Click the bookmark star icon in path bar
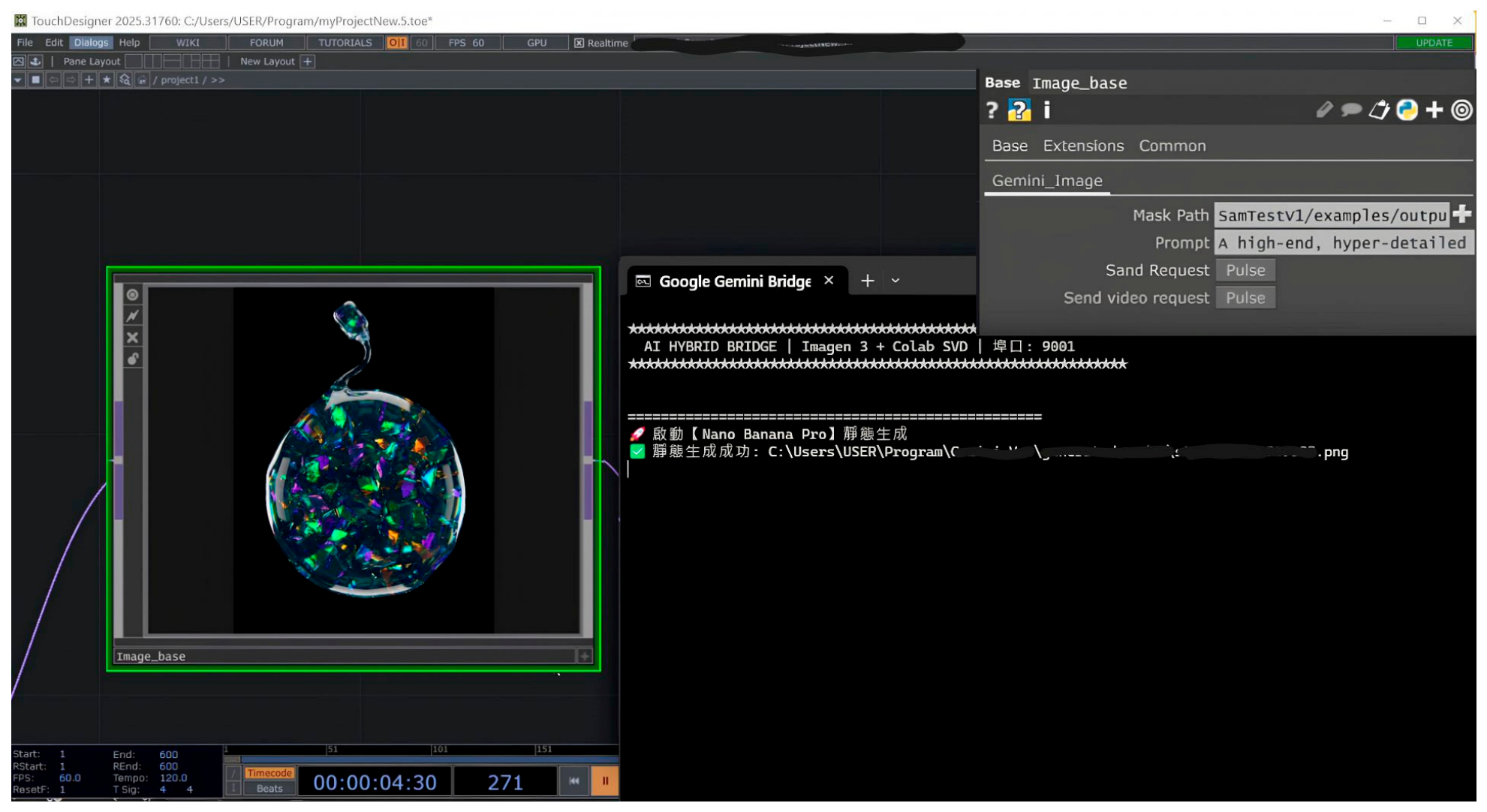The image size is (1487, 812). pyautogui.click(x=107, y=80)
